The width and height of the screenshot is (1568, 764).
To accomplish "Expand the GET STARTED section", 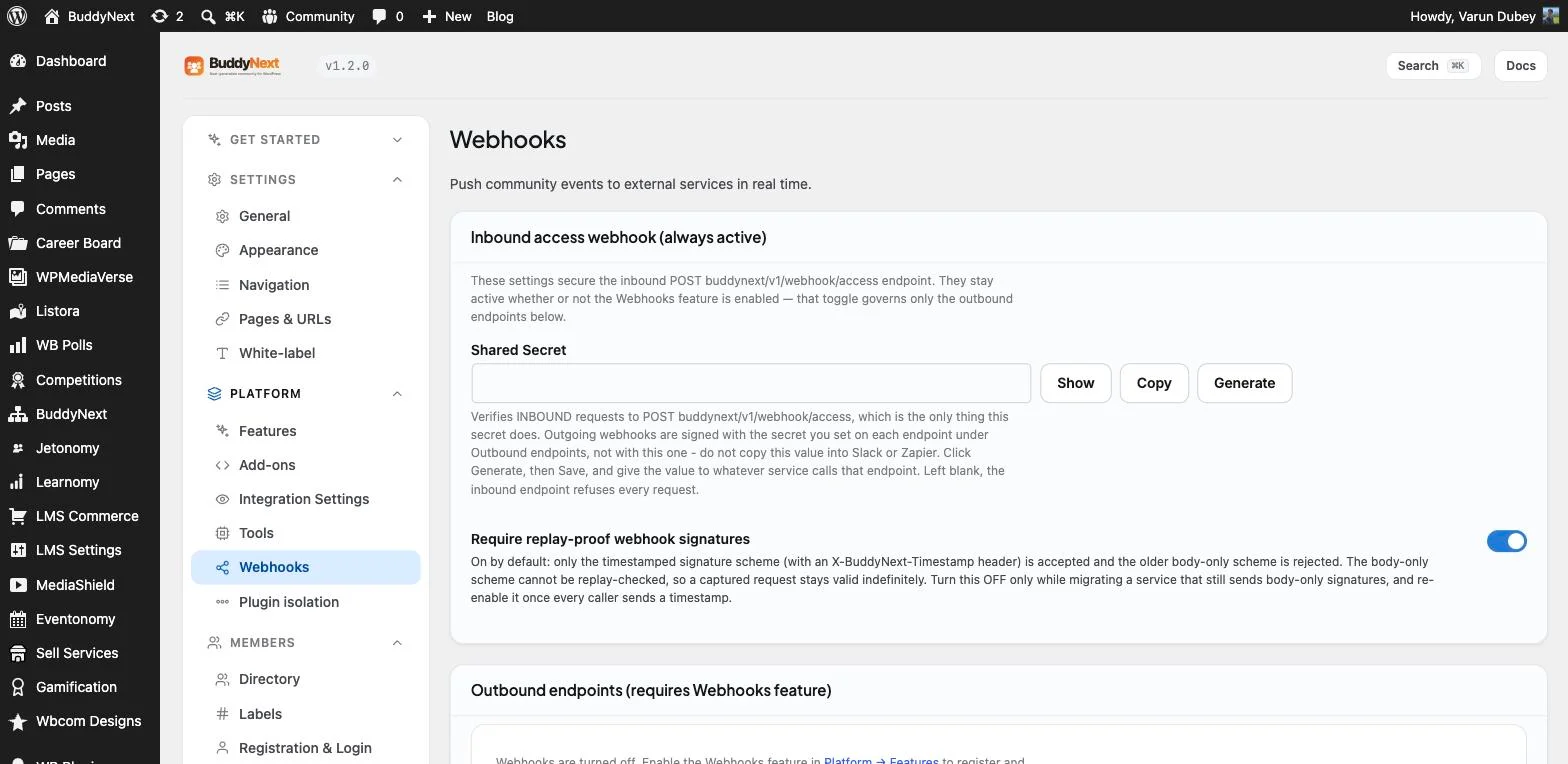I will (x=305, y=140).
